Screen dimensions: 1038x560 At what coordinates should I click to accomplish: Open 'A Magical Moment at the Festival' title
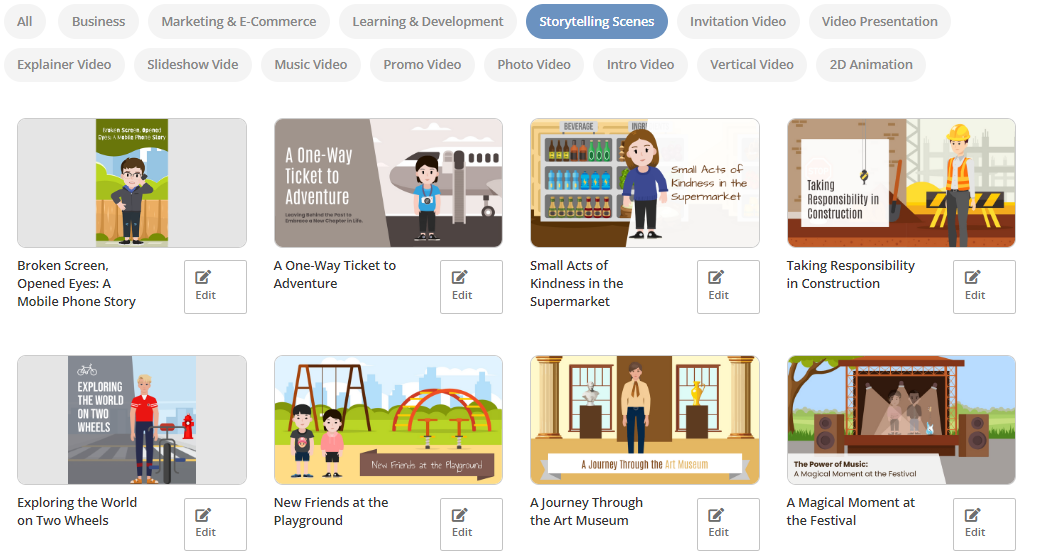click(x=851, y=511)
